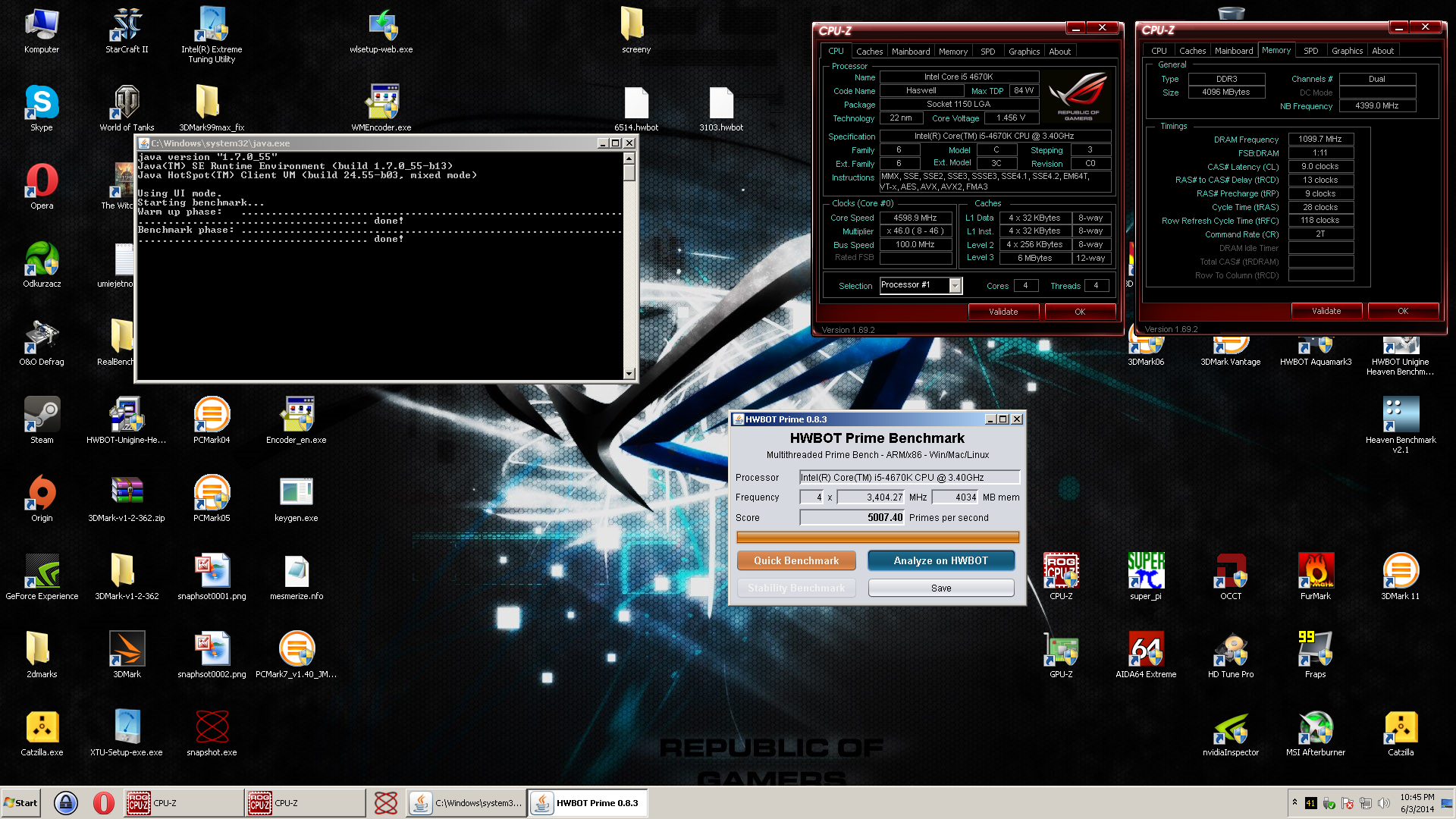Open Memory tab in left CPU-Z window
Image resolution: width=1456 pixels, height=819 pixels.
coord(952,52)
